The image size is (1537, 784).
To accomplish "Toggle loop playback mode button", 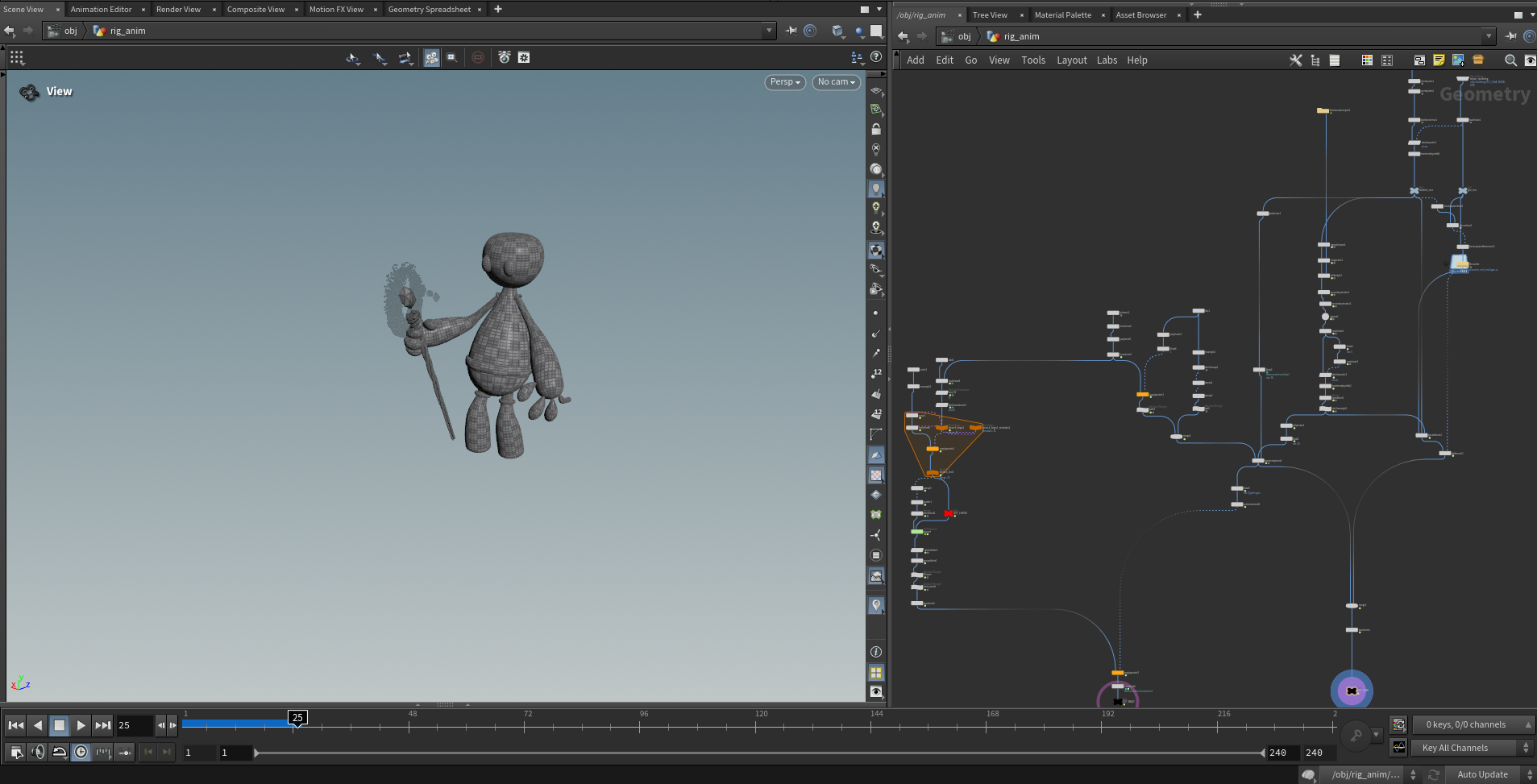I will pos(60,752).
